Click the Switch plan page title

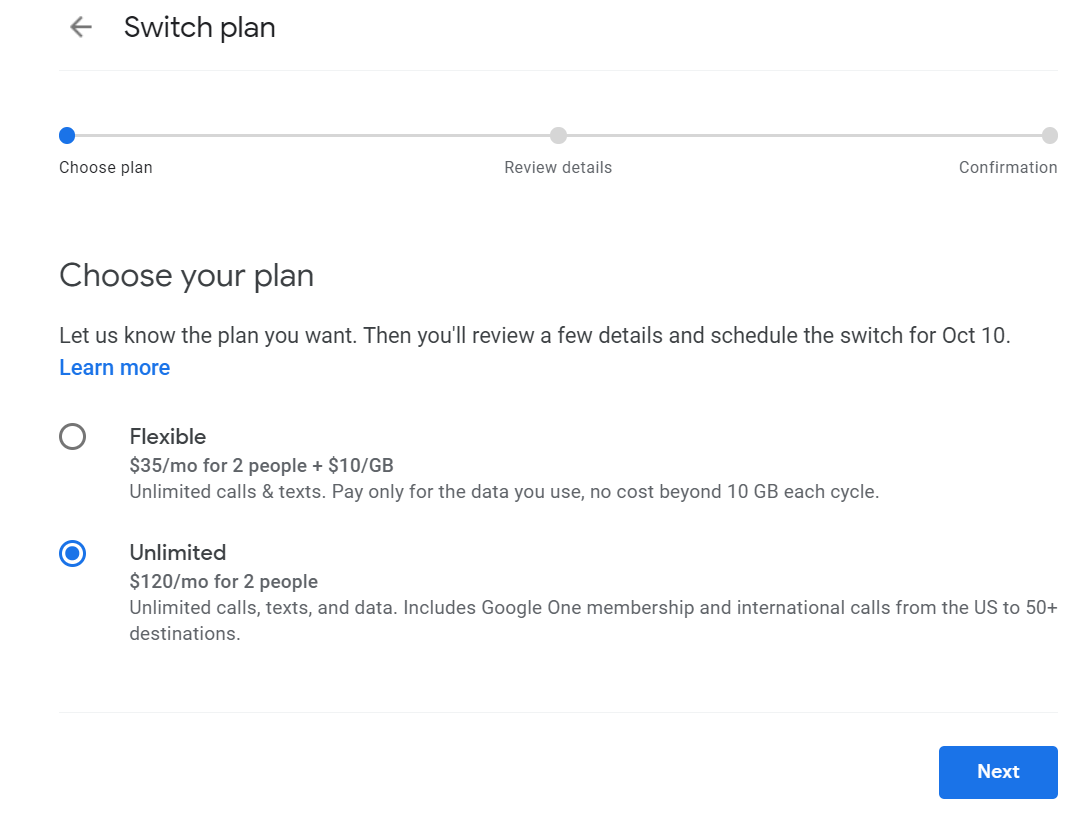tap(199, 27)
